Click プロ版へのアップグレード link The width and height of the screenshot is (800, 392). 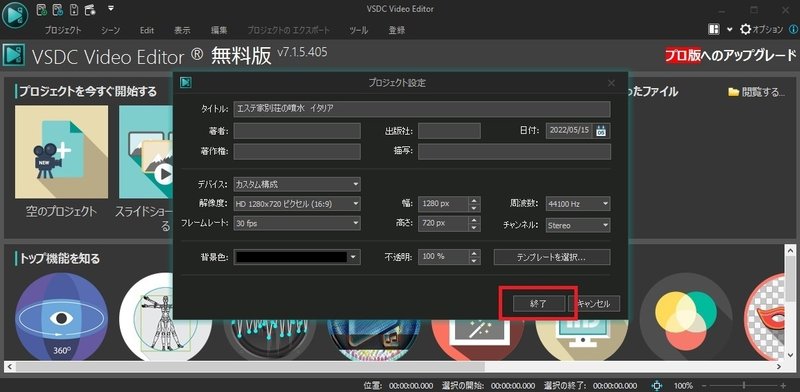(x=730, y=55)
